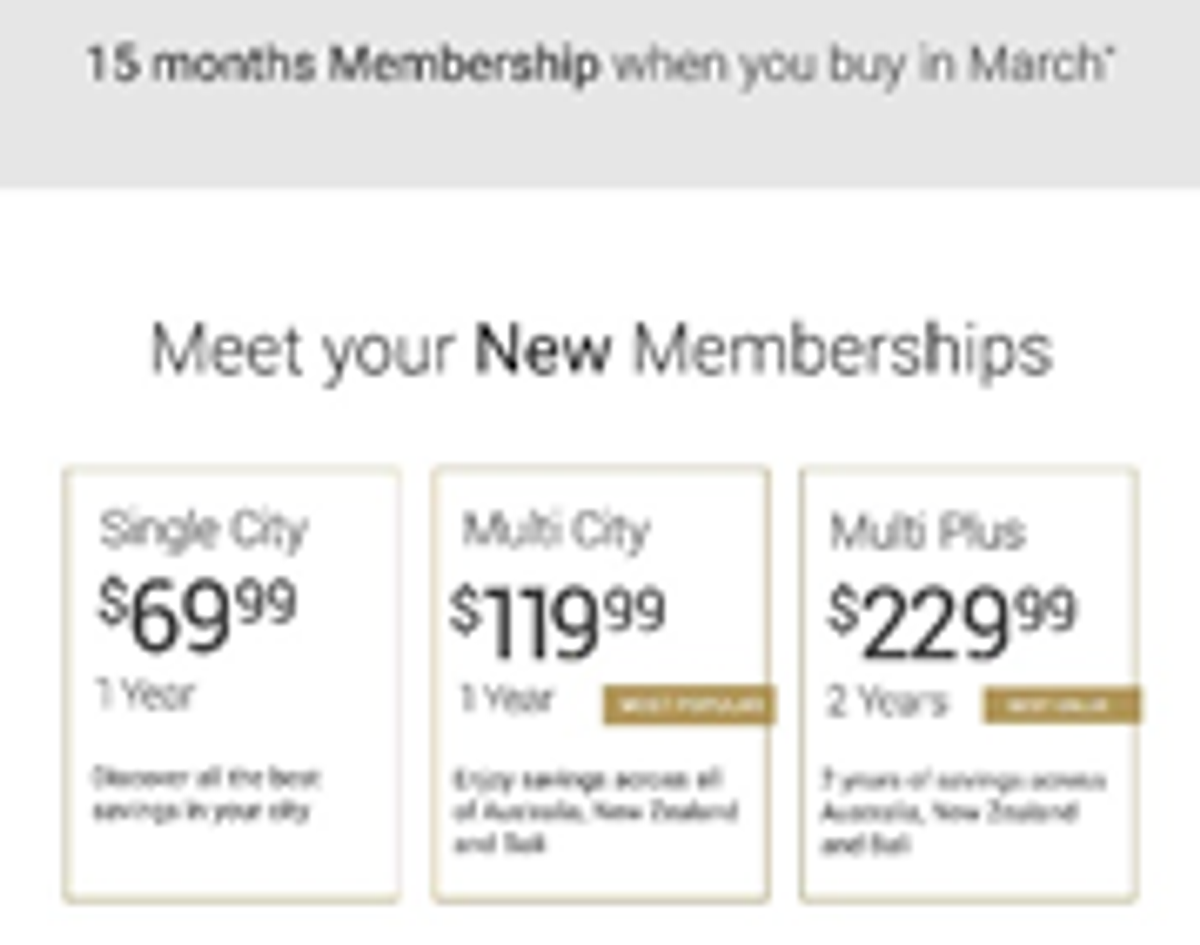Click the $69.99 price
Viewport: 1200px width, 945px height.
197,613
